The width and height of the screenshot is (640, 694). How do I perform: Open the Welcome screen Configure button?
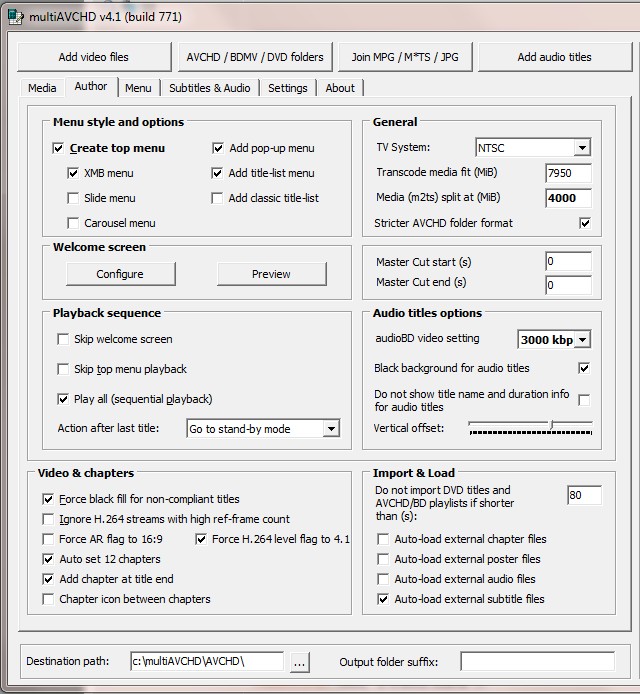[x=120, y=274]
